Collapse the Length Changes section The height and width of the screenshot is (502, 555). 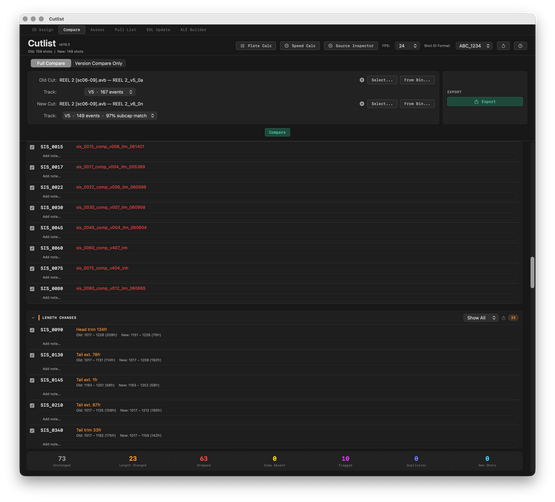click(33, 318)
